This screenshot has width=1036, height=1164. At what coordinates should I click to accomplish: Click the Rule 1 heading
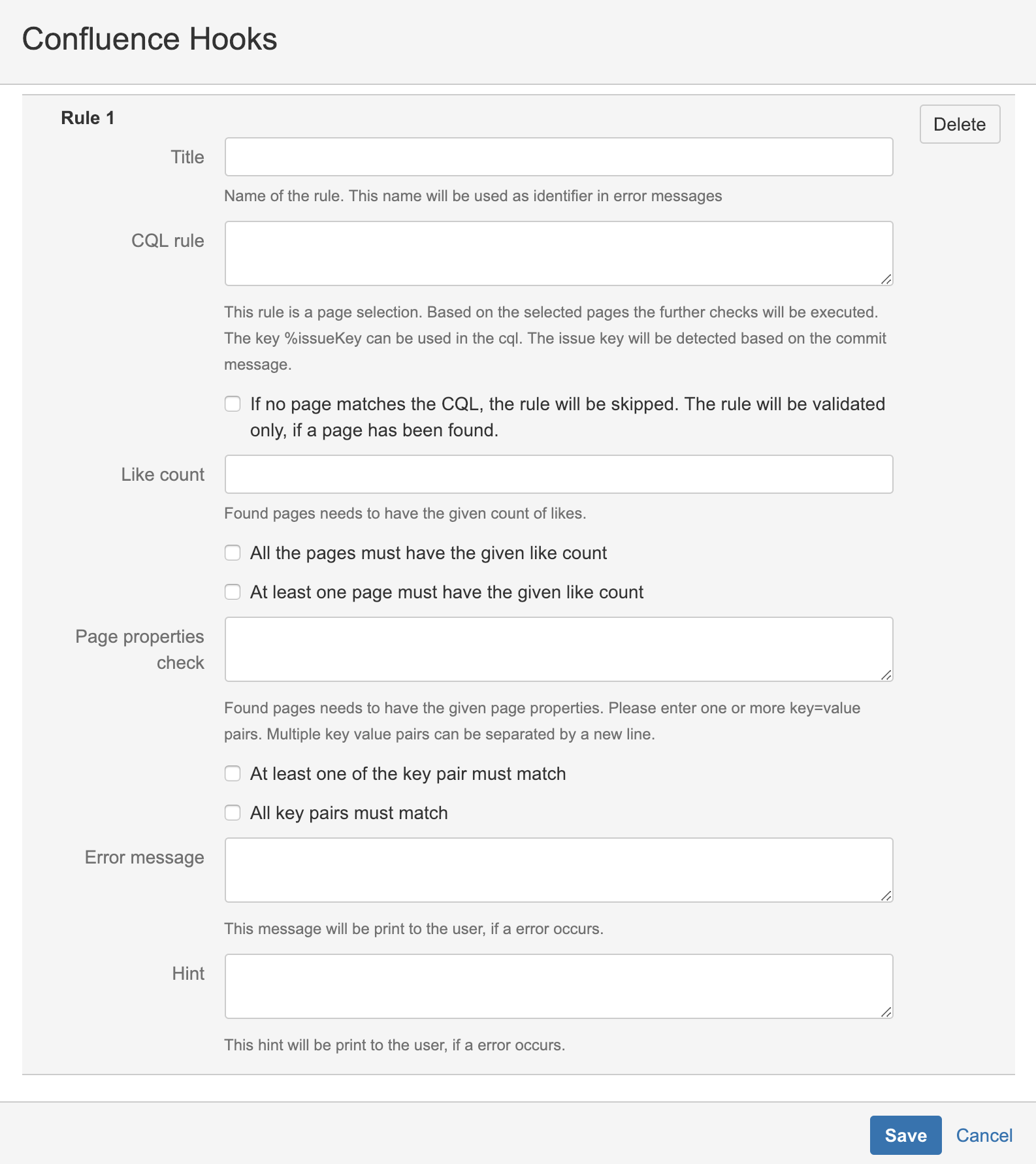tap(88, 118)
